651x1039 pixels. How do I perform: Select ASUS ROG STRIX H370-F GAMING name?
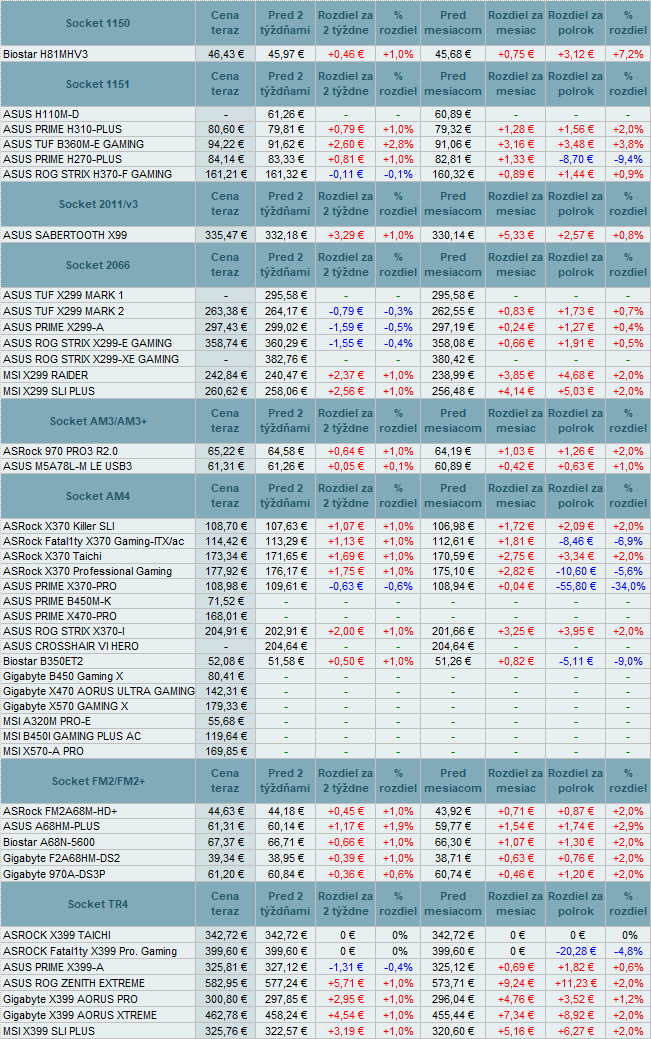click(x=88, y=174)
